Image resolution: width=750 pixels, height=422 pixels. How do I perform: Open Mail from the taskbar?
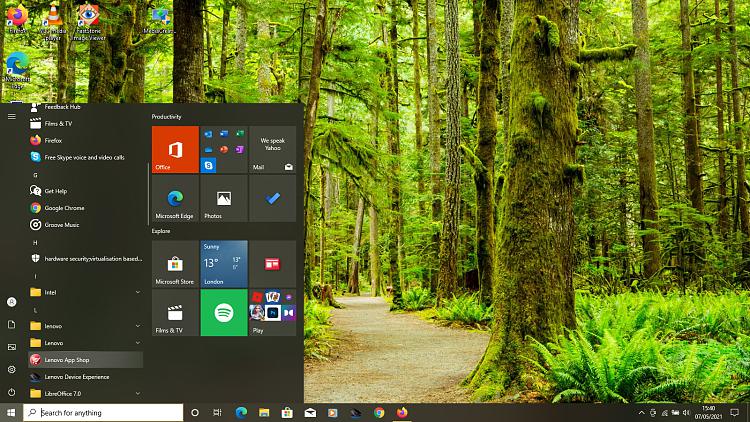[x=310, y=412]
